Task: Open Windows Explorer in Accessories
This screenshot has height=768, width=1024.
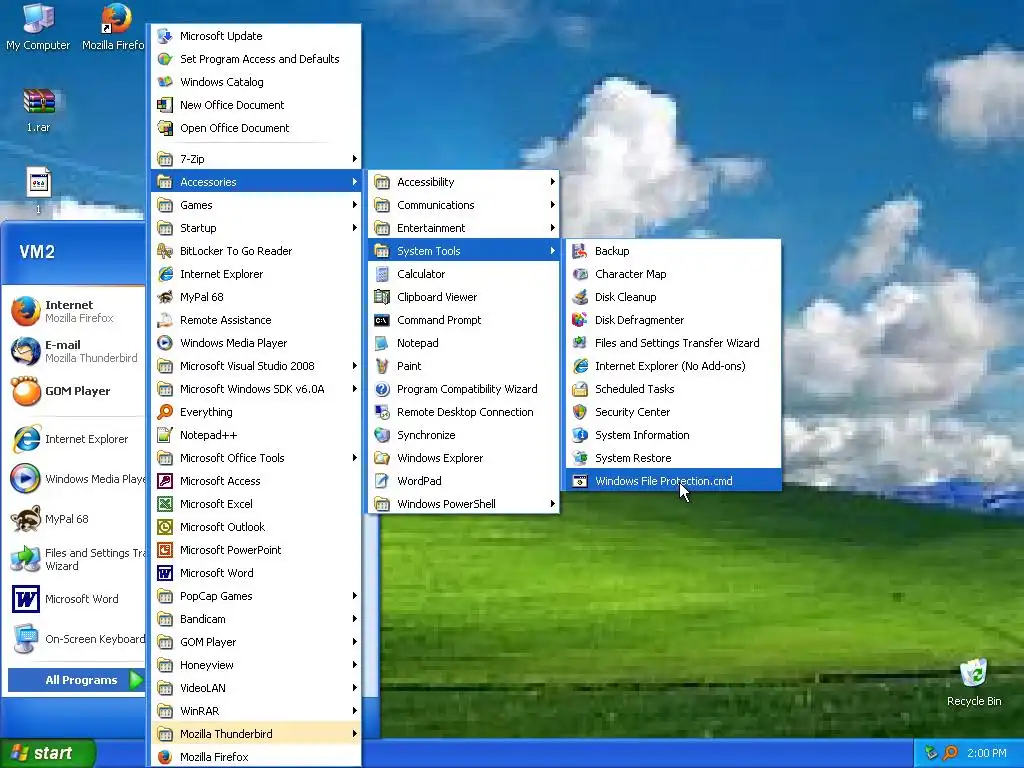Action: coord(464,458)
